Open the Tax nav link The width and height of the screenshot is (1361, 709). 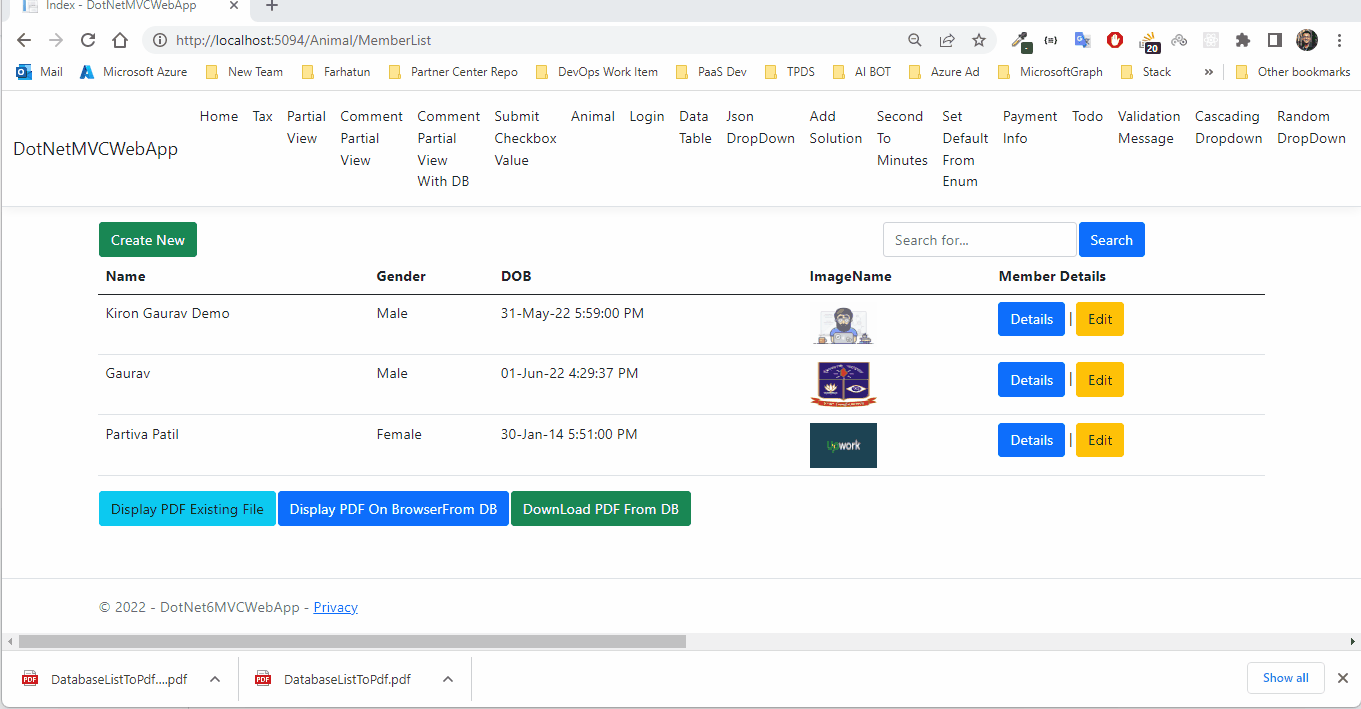(x=262, y=116)
